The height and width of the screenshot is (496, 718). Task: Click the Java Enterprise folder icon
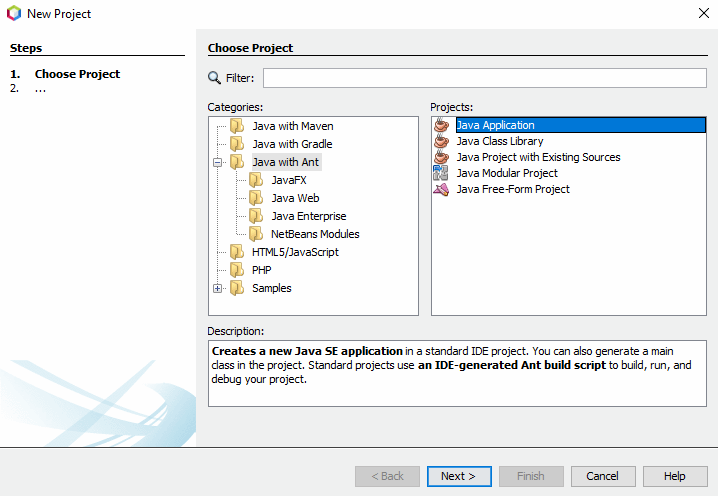(256, 216)
